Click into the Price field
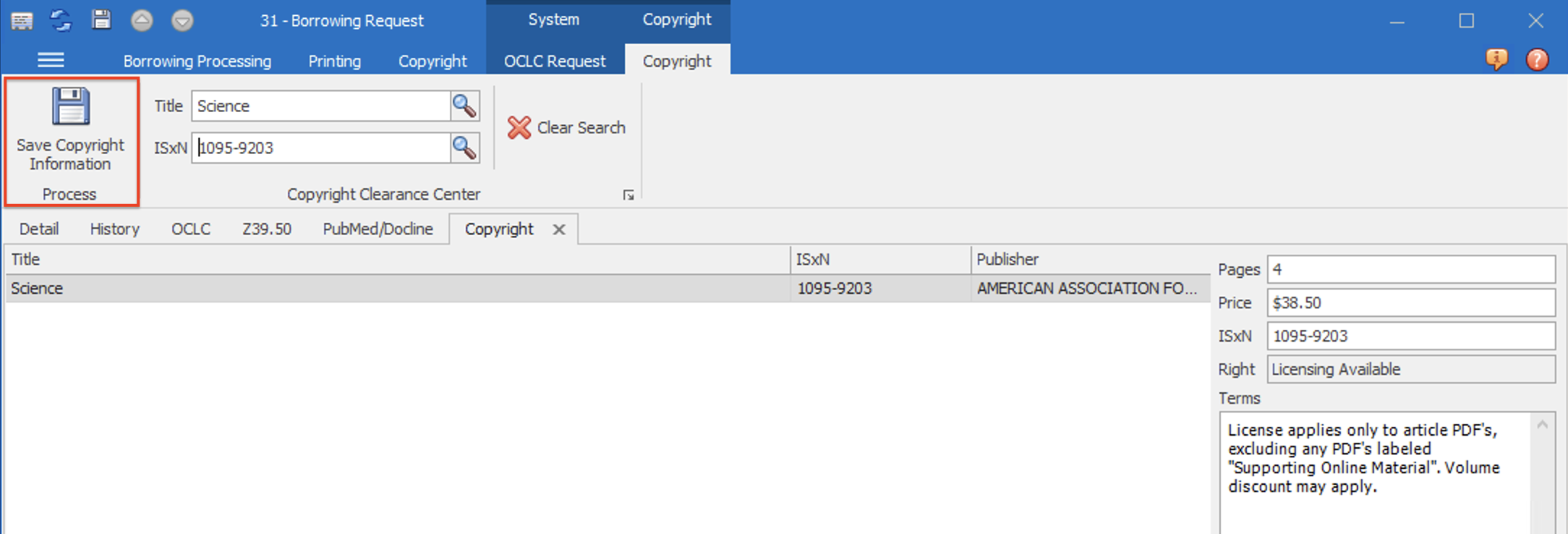The width and height of the screenshot is (1568, 534). [1410, 303]
